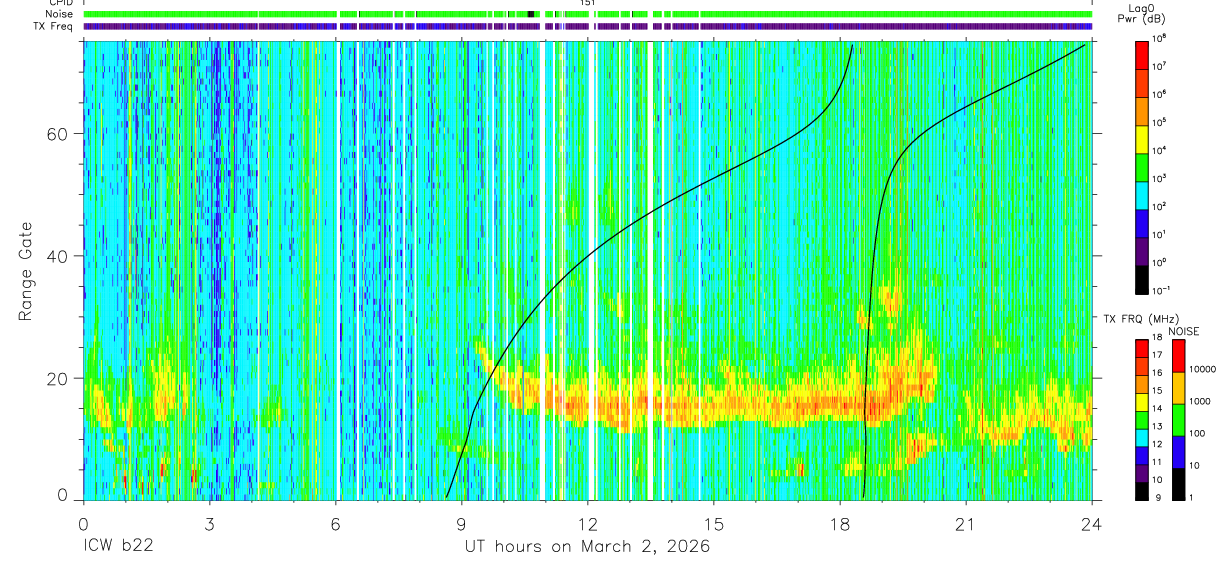Click the x-axis tick label "24"
This screenshot has height=567, width=1228.
click(x=1092, y=523)
